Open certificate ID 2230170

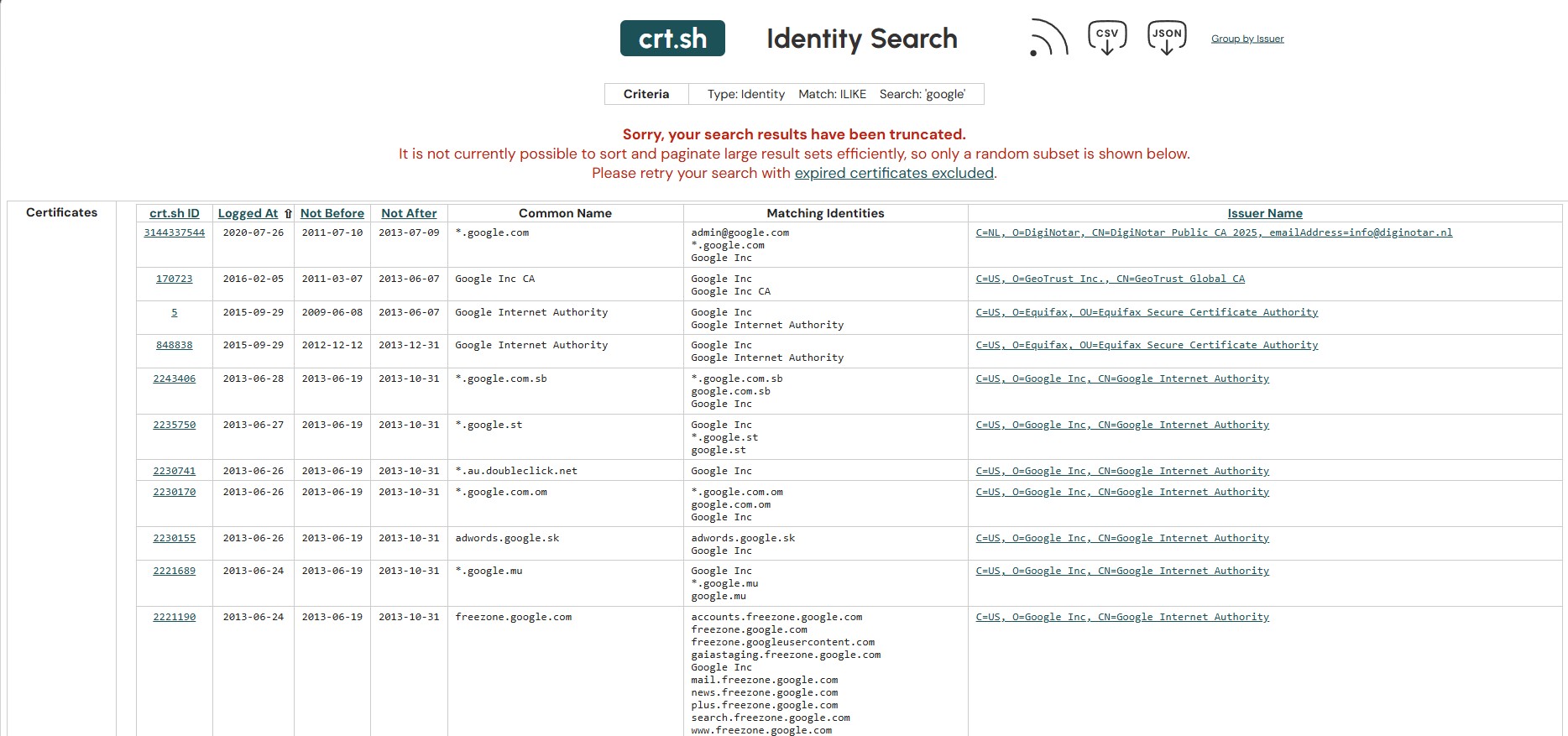coord(175,492)
